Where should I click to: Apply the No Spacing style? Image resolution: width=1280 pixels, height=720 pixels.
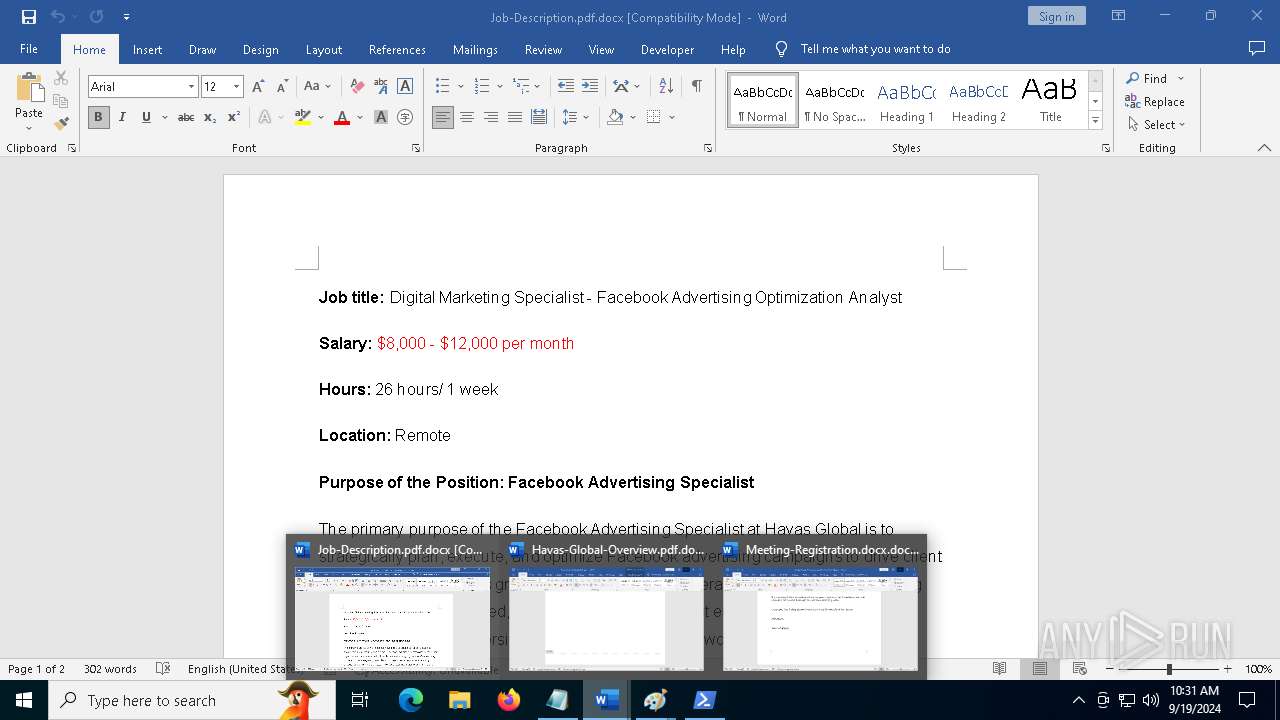click(x=835, y=101)
